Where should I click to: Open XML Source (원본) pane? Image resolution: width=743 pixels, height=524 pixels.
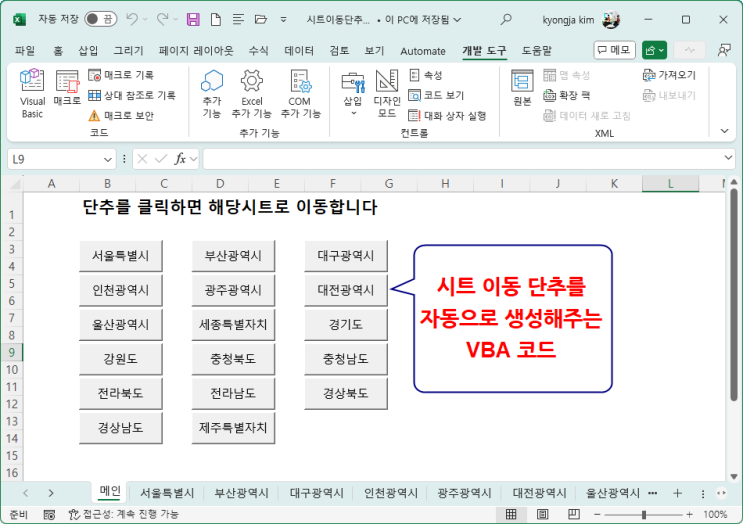coord(522,88)
